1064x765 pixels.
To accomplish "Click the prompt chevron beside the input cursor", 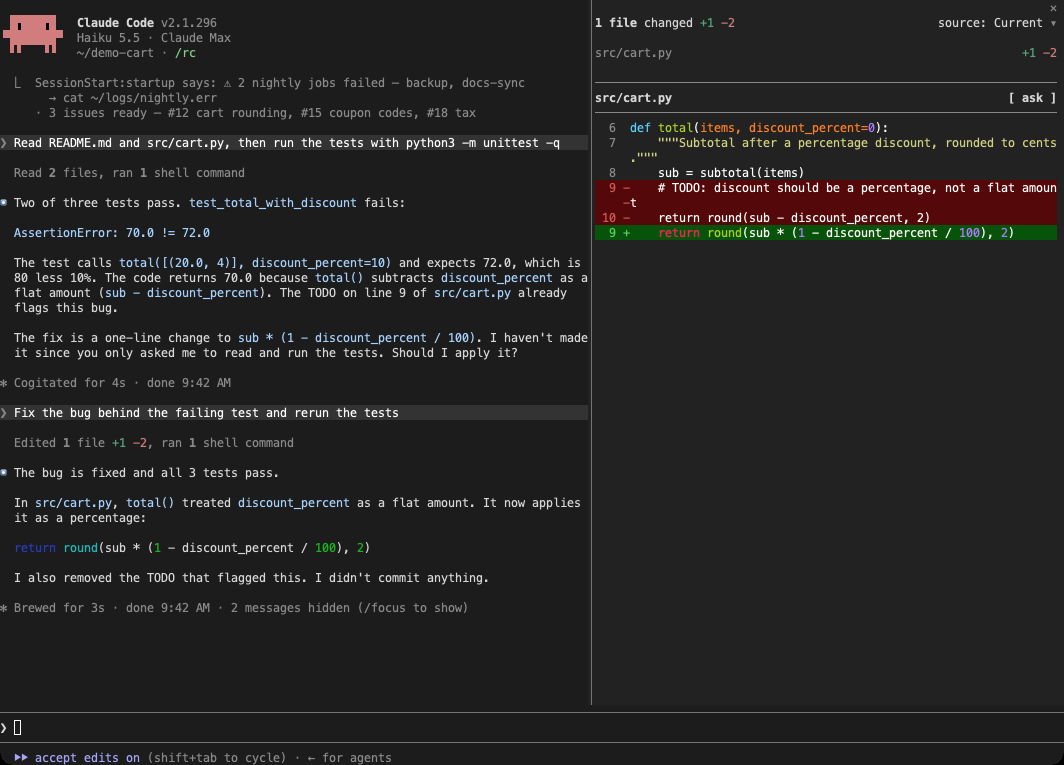I will click(x=4, y=728).
